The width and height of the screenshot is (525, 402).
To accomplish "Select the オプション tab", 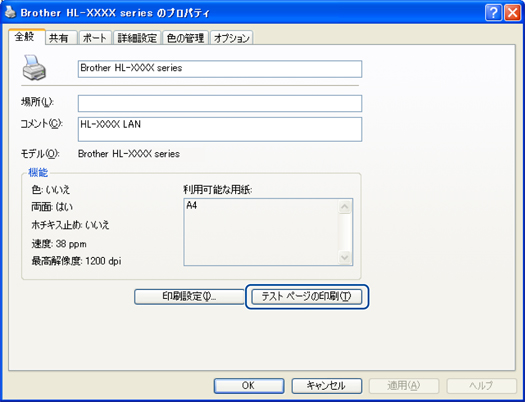I will 232,38.
